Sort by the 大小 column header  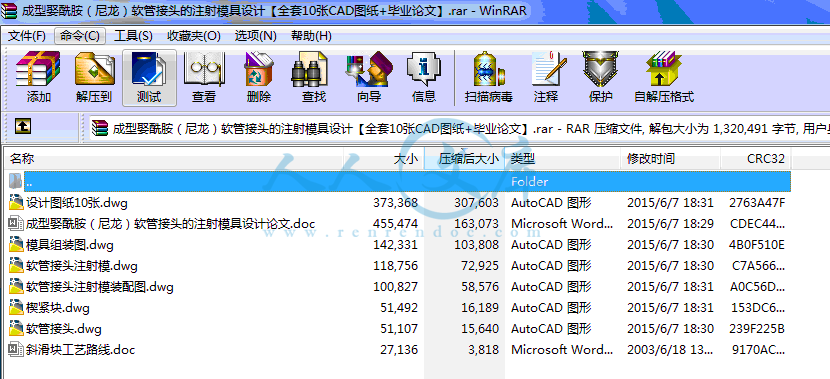[x=384, y=159]
